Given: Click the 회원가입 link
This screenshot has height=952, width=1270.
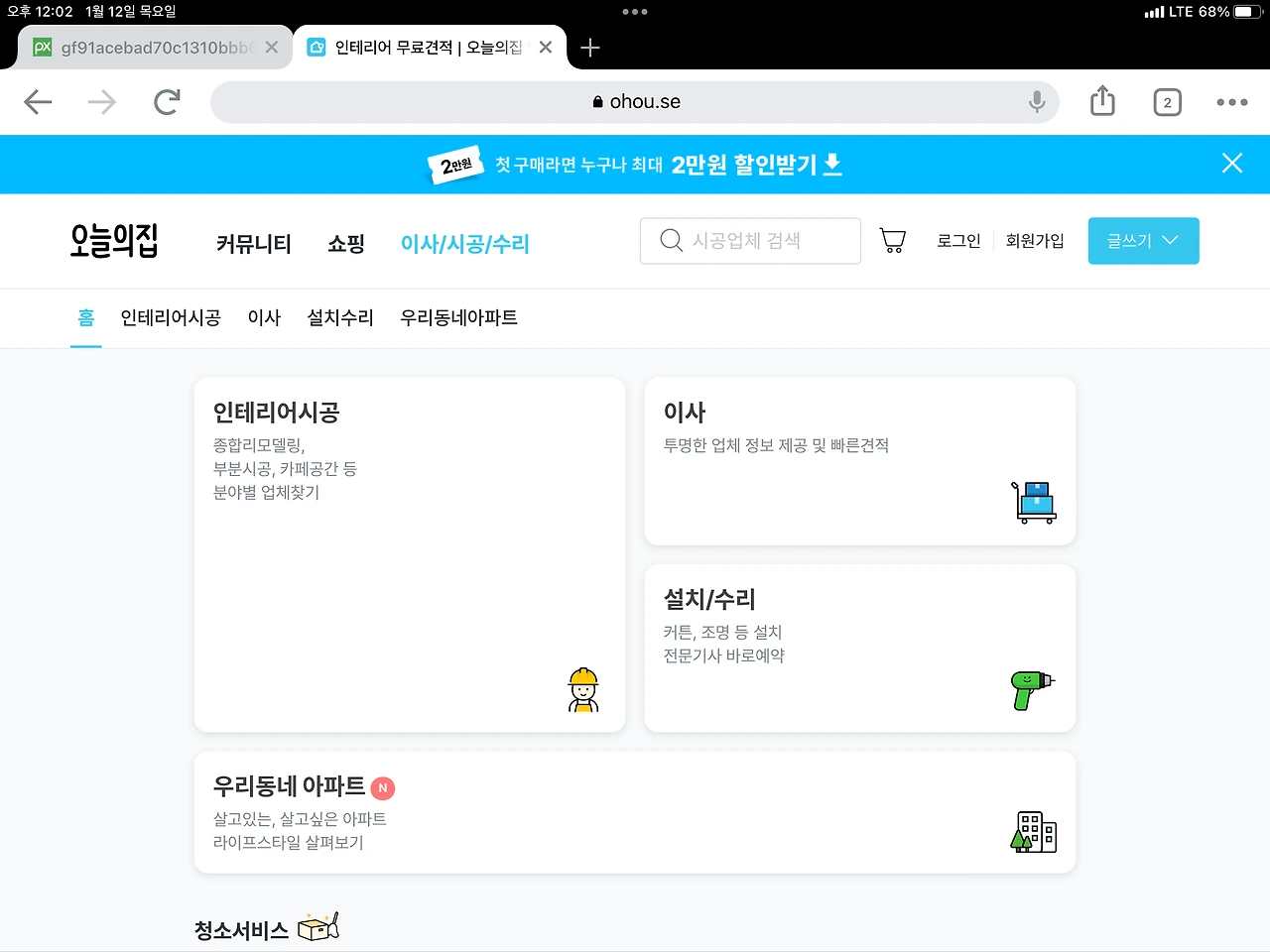Looking at the screenshot, I should [x=1035, y=241].
